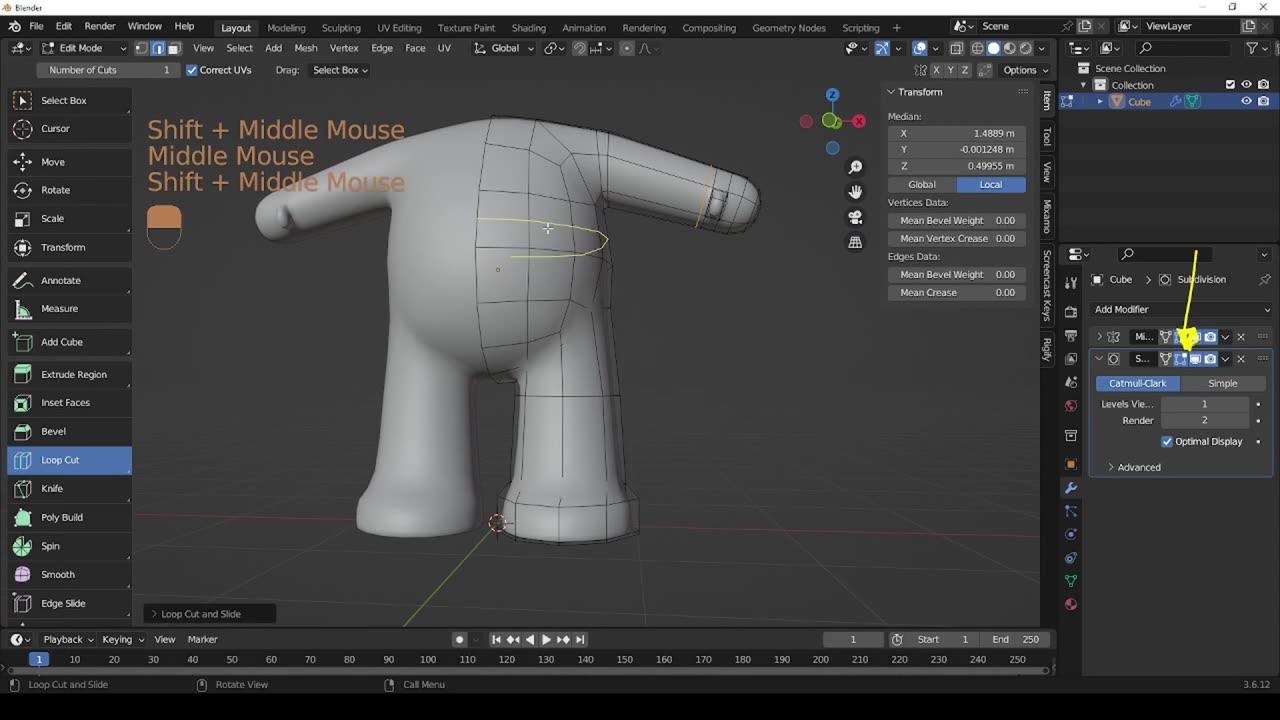Choose the Scale tool
1280x720 pixels.
click(x=69, y=218)
